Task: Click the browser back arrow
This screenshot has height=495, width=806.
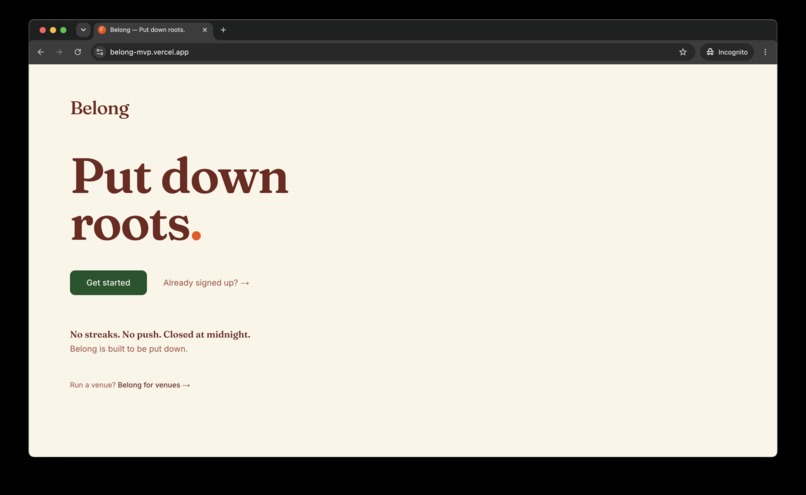Action: tap(41, 52)
